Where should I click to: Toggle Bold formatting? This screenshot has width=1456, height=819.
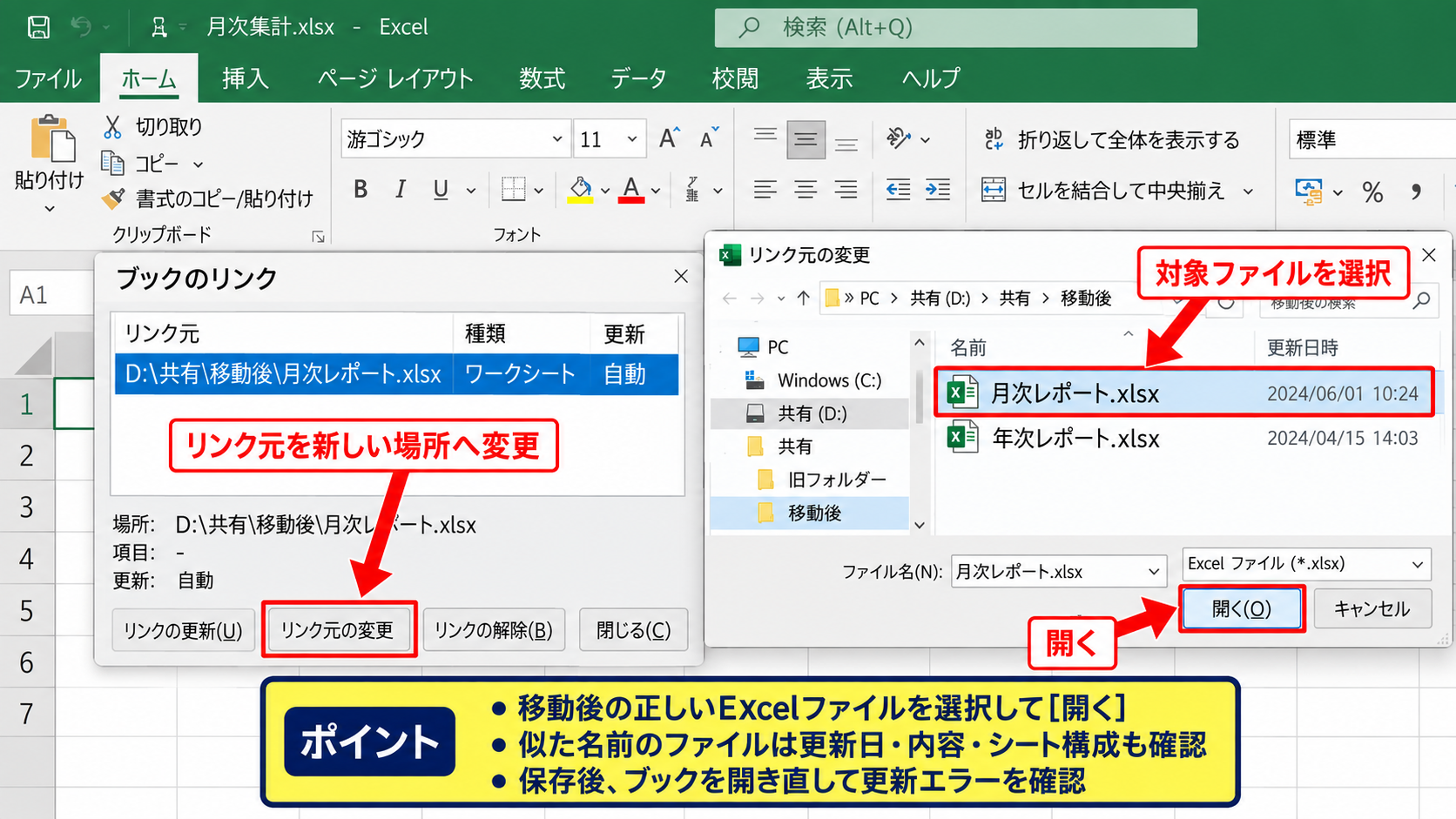pos(361,189)
